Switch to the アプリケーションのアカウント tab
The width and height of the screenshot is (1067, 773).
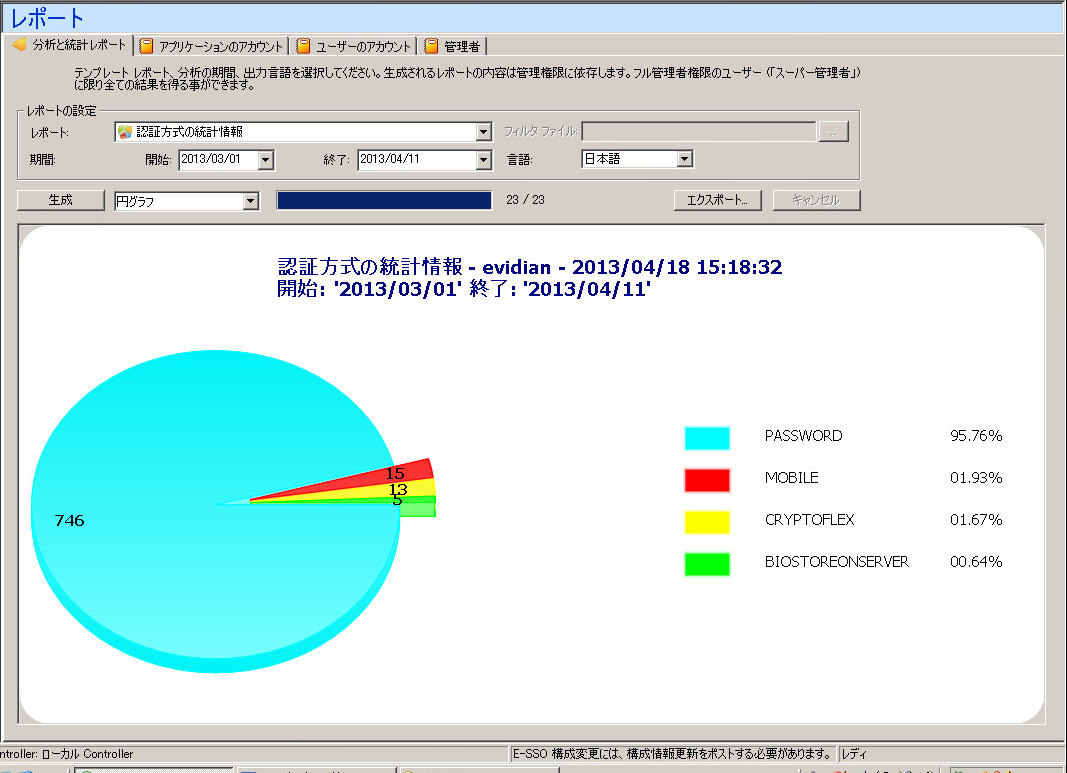[213, 46]
